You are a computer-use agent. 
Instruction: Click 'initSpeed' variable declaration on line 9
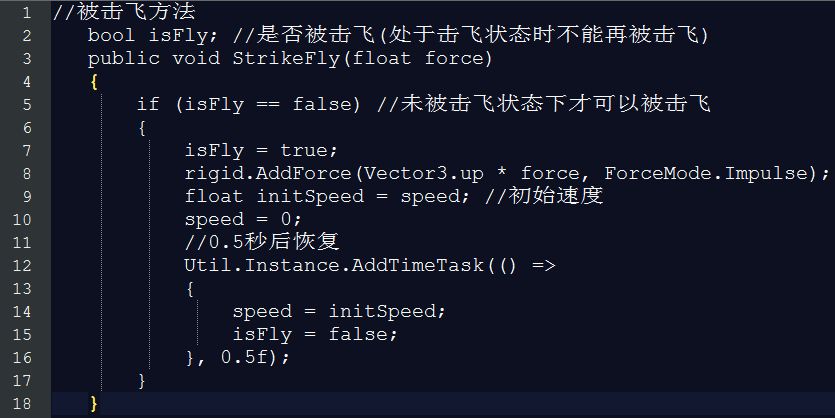(310, 196)
